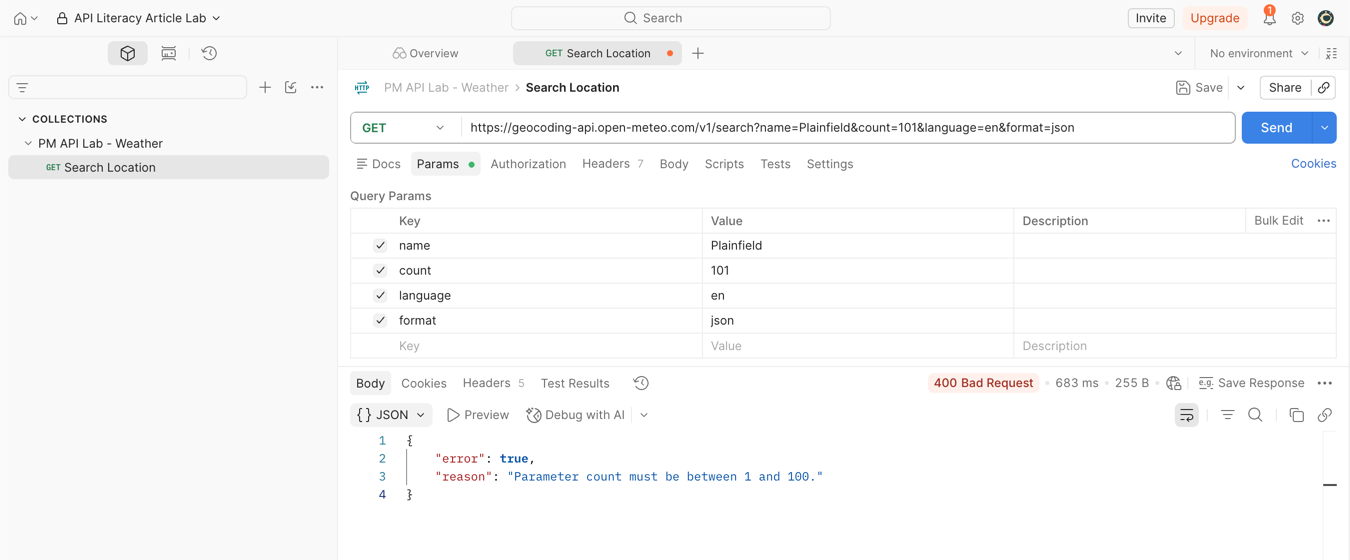Click the top Search bar
Viewport: 1350px width, 560px height.
[671, 18]
